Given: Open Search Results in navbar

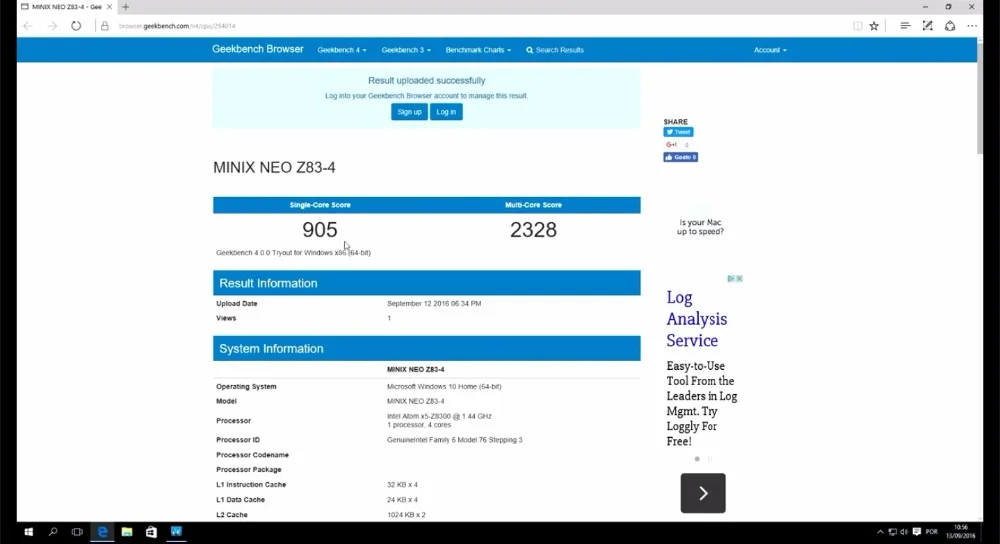Looking at the screenshot, I should pos(555,50).
